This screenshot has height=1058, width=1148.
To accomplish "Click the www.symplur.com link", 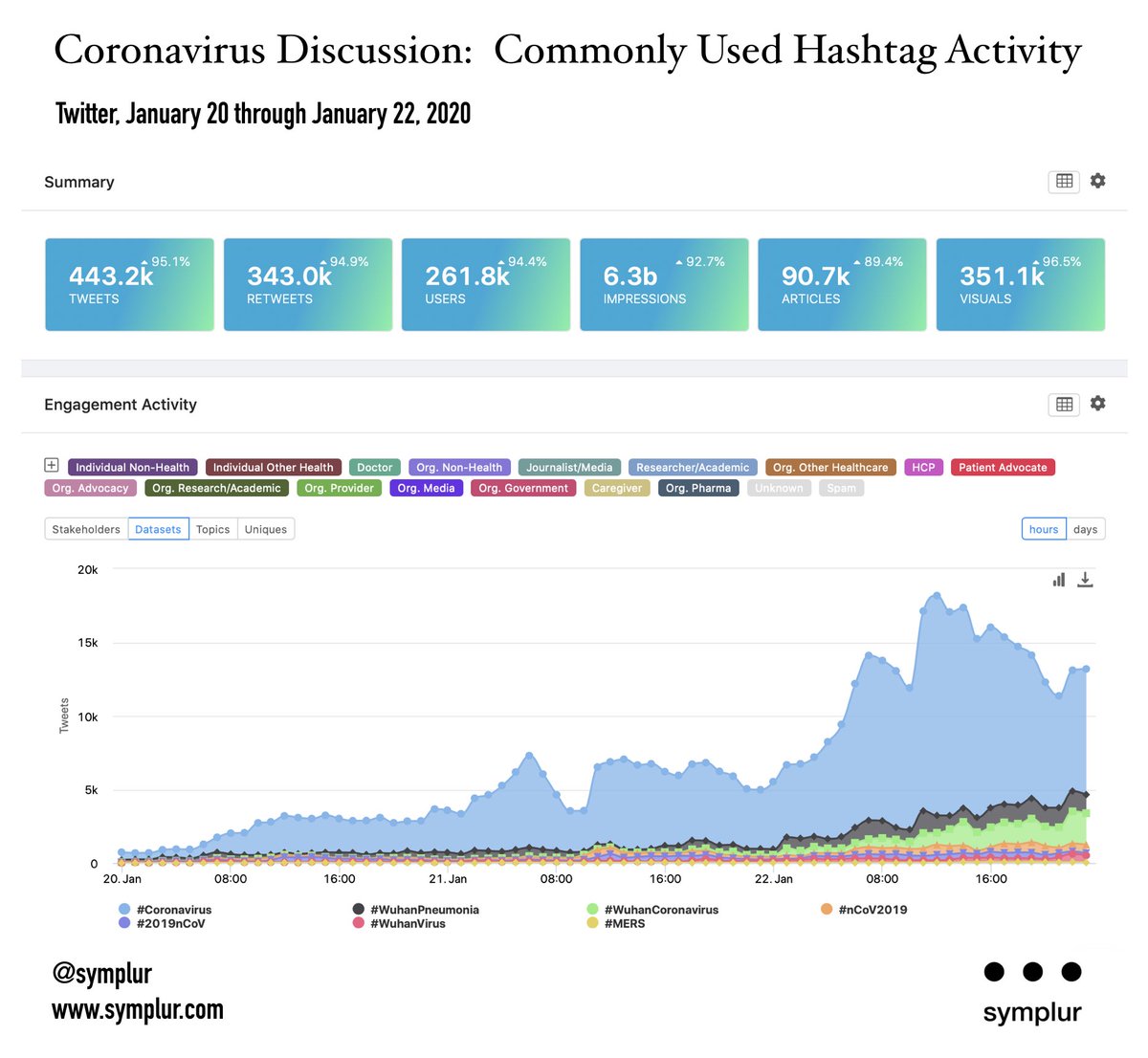I will click(x=138, y=1009).
